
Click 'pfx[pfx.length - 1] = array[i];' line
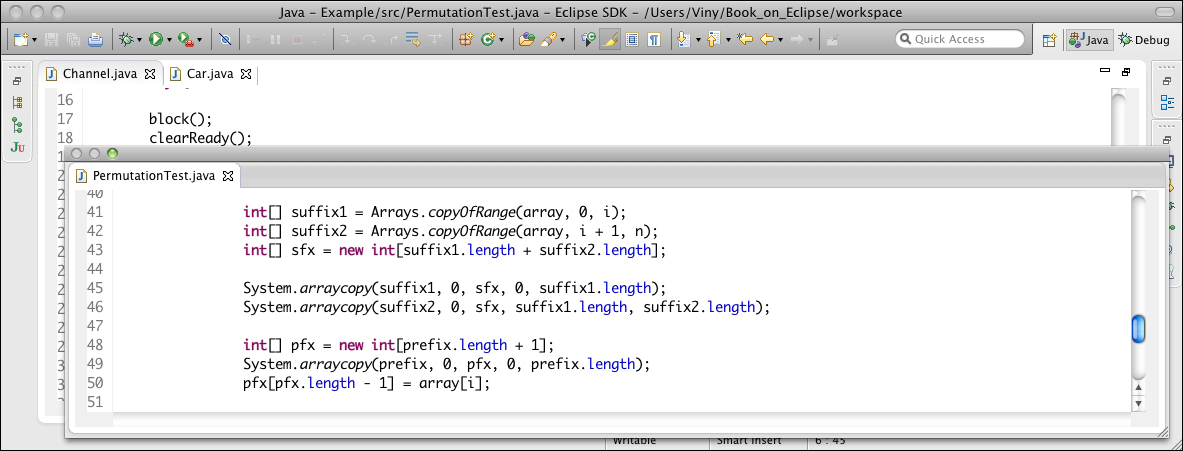(x=367, y=384)
